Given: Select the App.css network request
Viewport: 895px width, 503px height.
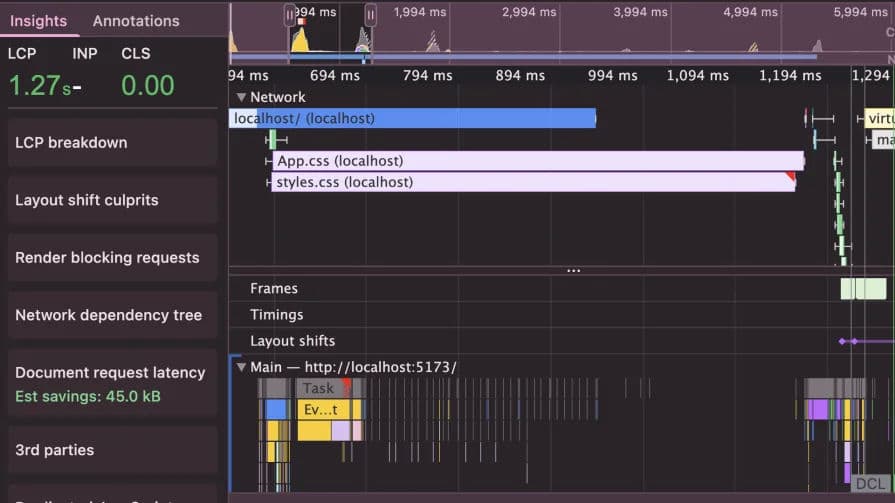Looking at the screenshot, I should pos(538,161).
